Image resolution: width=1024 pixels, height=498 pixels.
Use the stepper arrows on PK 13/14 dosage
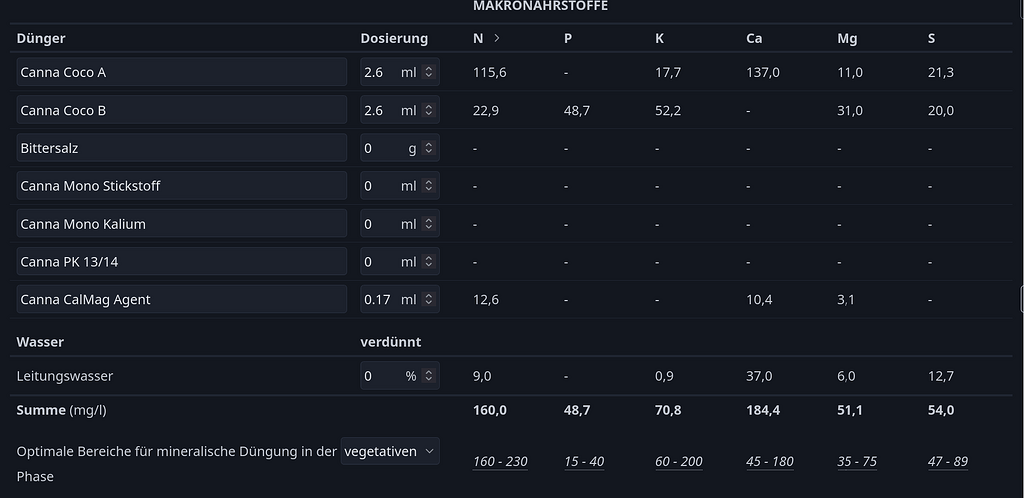(x=428, y=261)
